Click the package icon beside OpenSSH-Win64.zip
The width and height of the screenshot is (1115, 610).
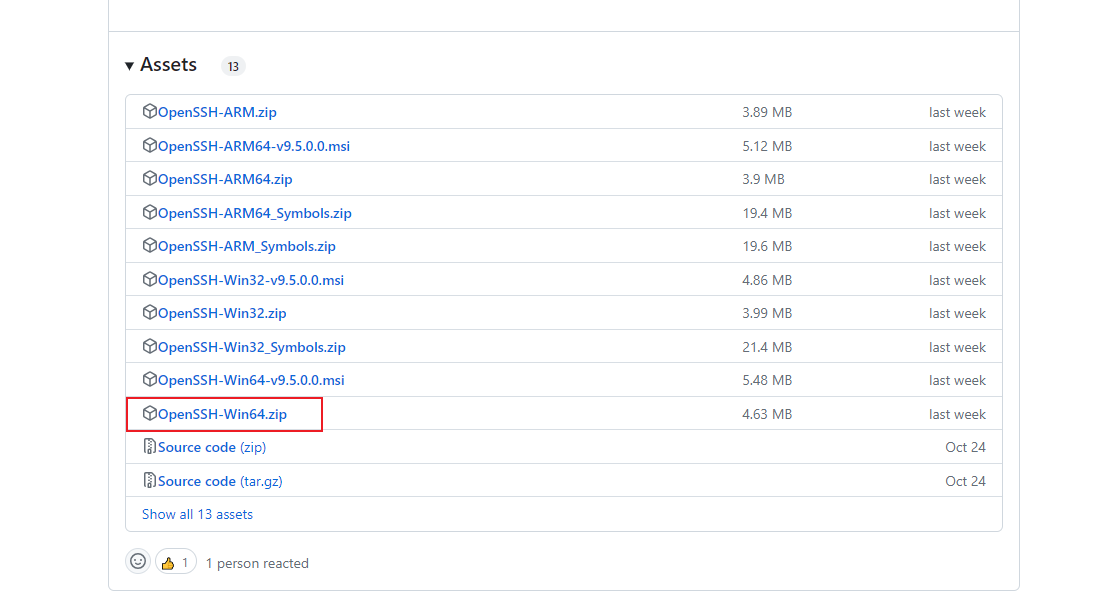(x=149, y=413)
